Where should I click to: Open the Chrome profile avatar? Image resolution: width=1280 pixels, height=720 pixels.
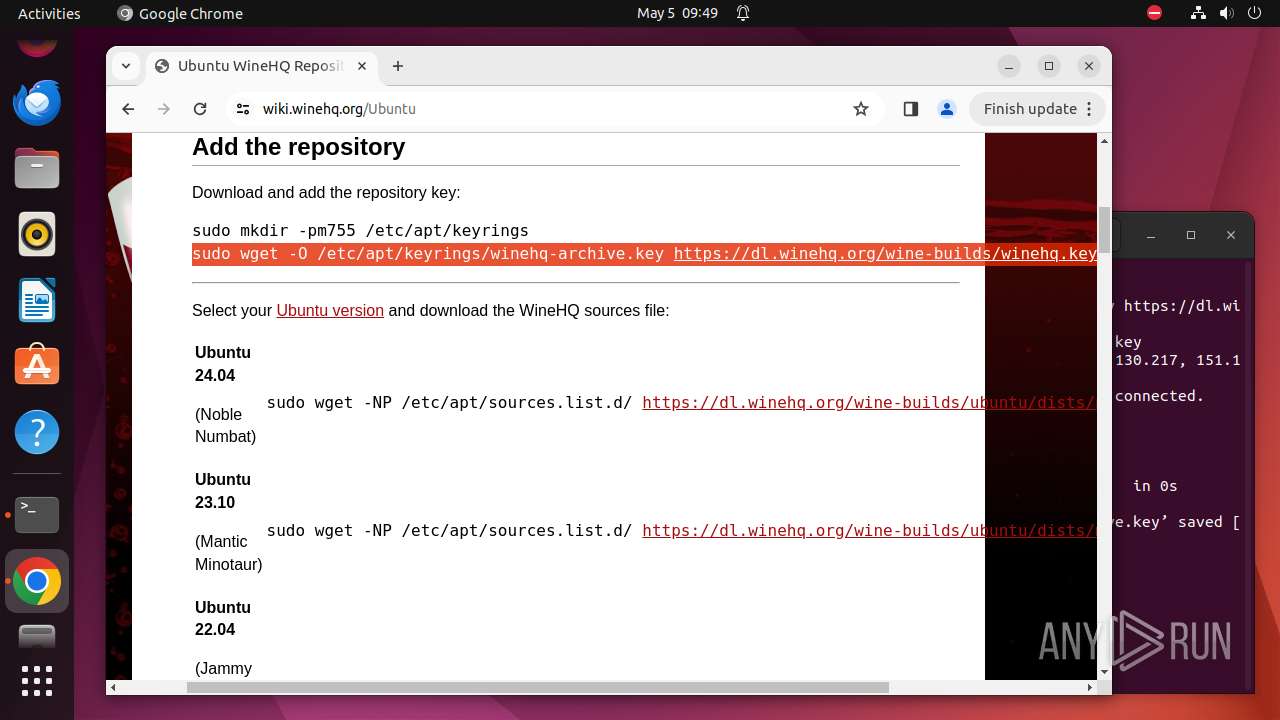947,109
